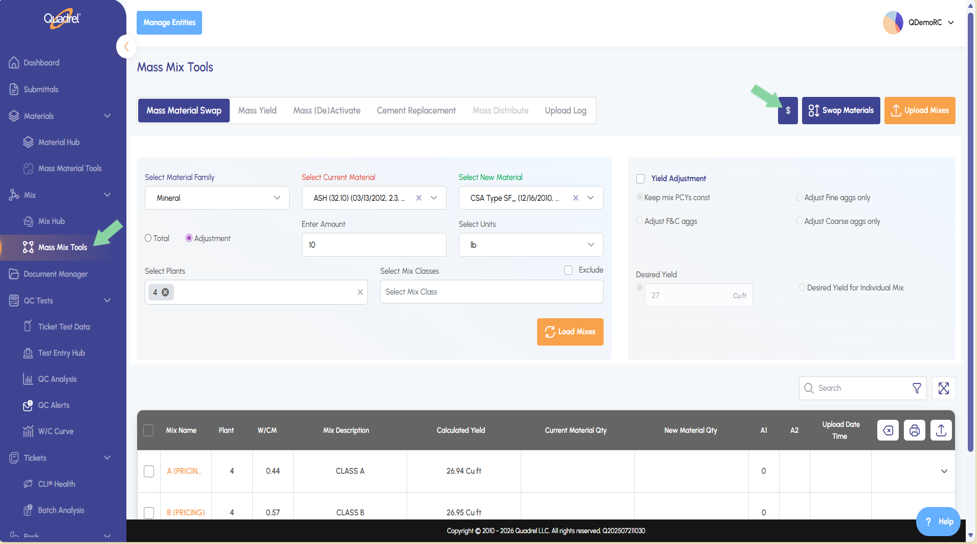Clear the selected current material ASH
977x544 pixels.
coord(419,198)
